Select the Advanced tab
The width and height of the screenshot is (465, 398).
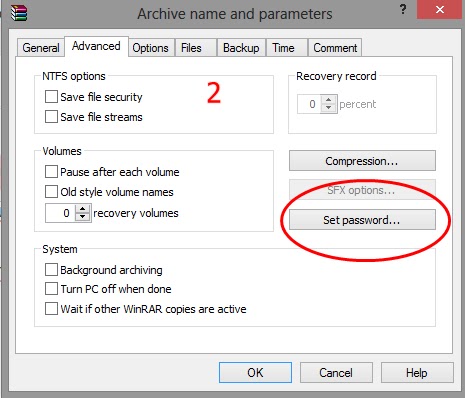pos(96,46)
